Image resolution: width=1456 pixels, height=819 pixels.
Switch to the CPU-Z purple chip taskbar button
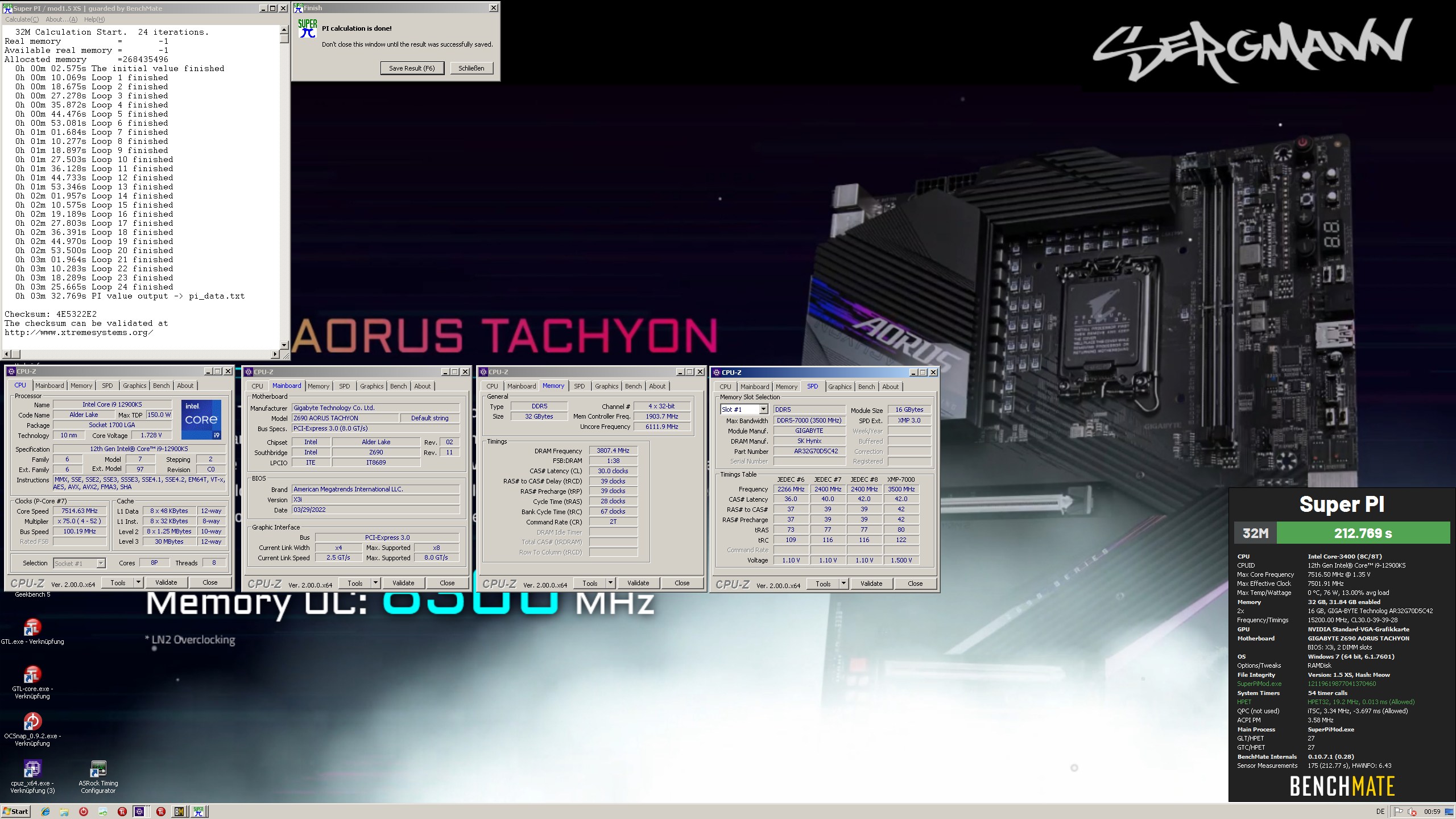point(140,812)
